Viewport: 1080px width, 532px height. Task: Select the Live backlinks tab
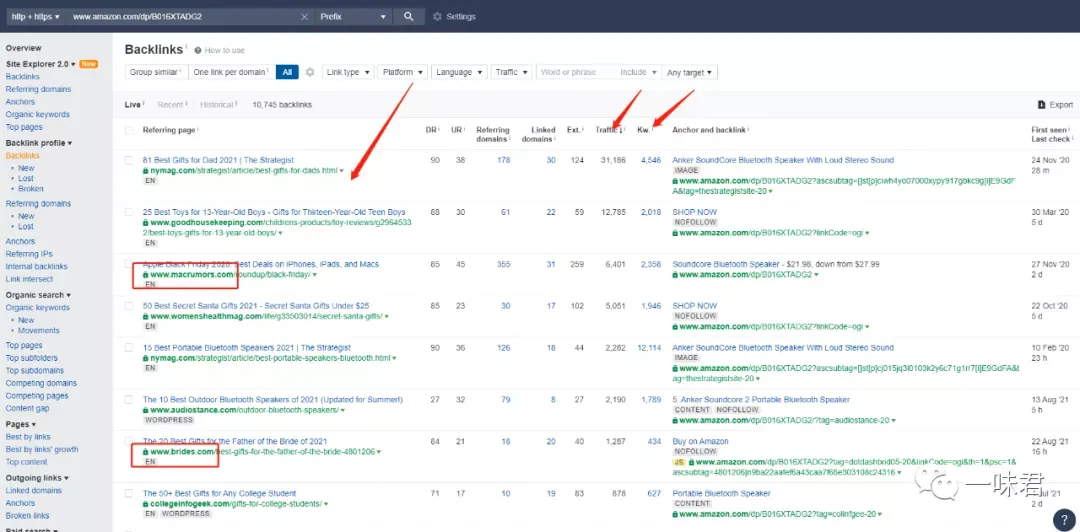point(132,105)
